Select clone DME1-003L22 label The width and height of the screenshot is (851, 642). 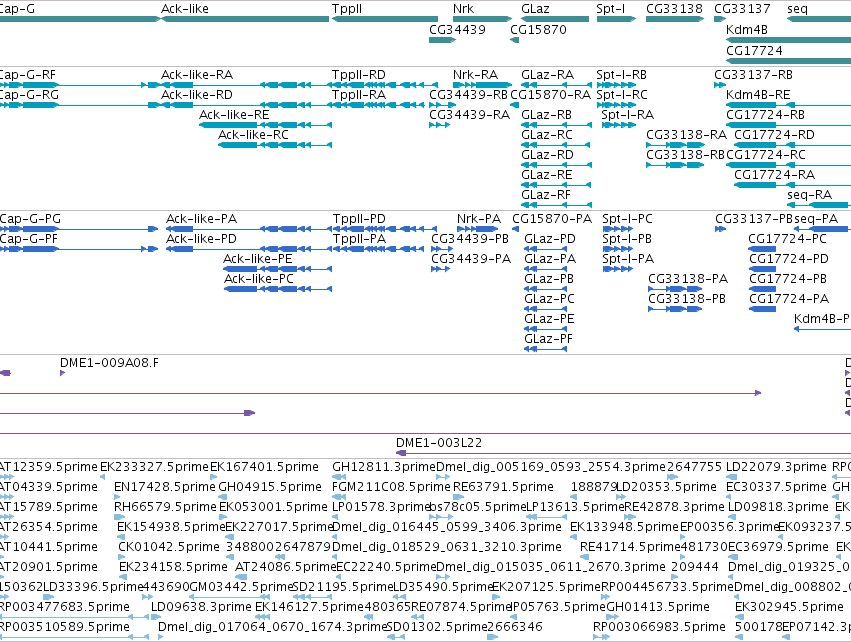tap(439, 443)
